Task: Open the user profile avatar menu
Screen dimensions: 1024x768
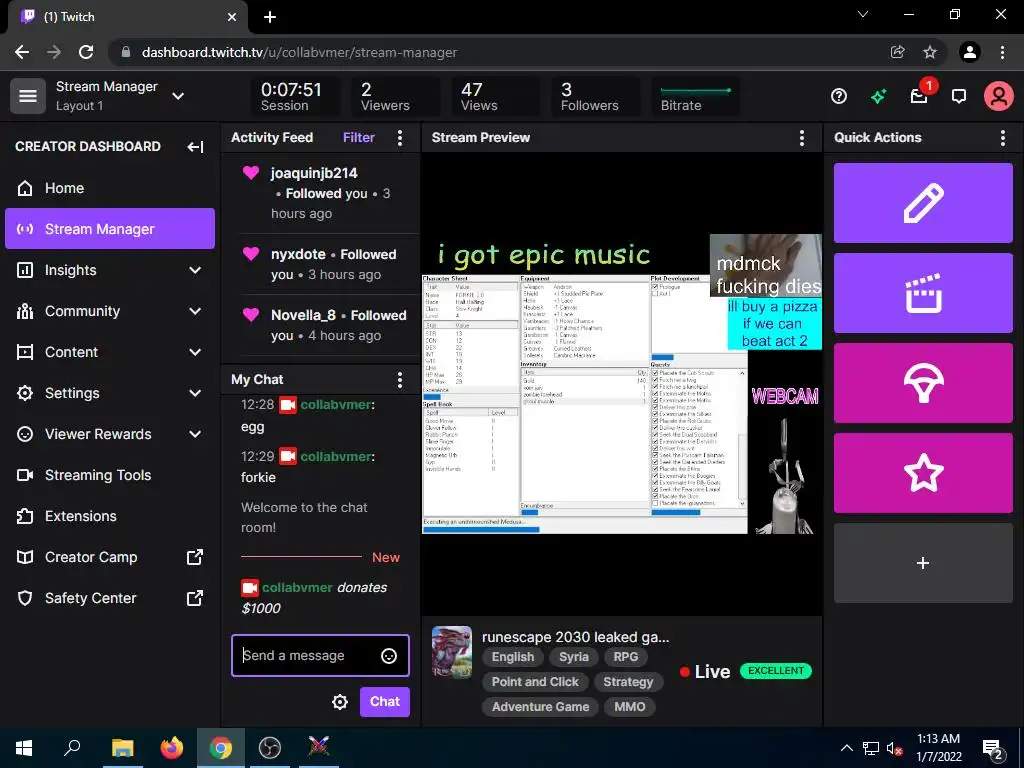Action: tap(999, 97)
